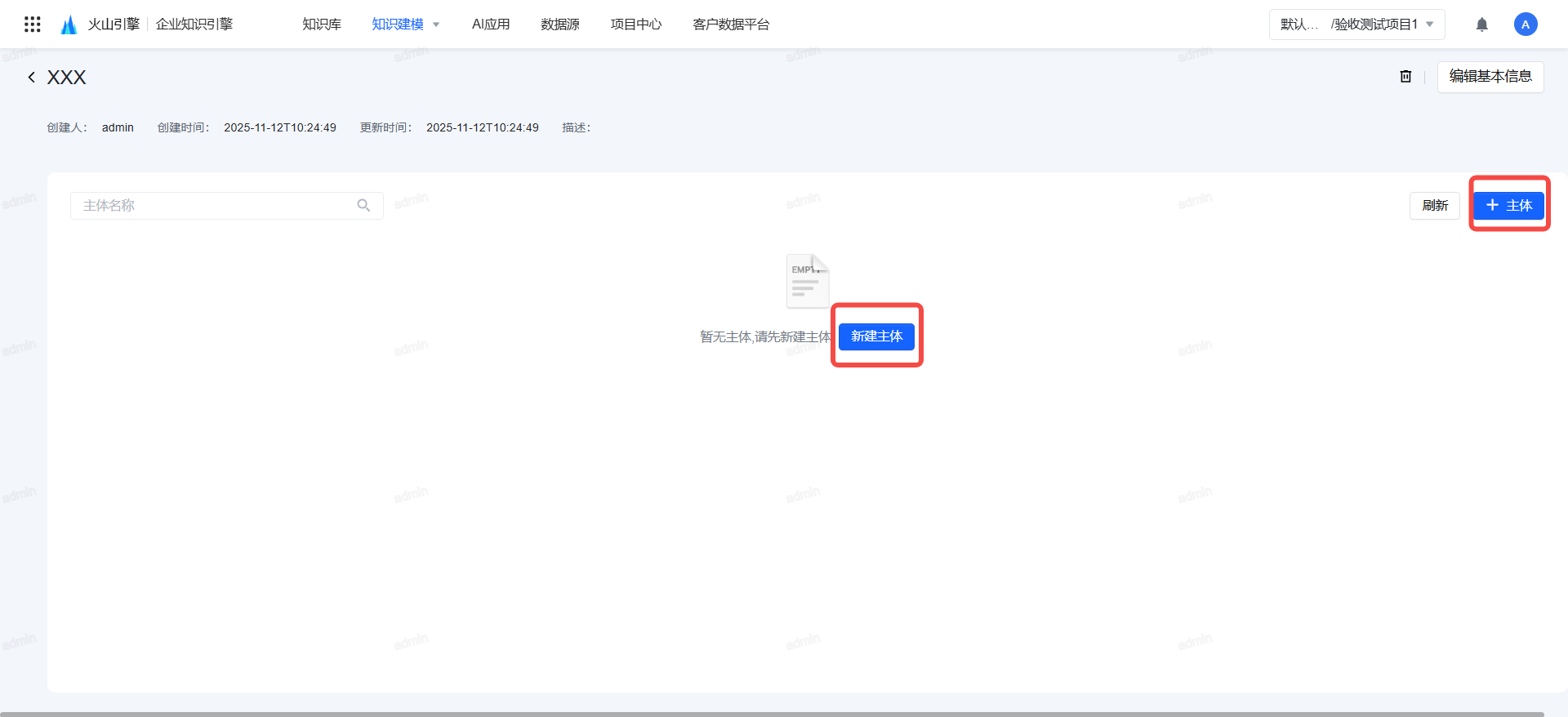Add a new 主体 with plus button

1509,206
